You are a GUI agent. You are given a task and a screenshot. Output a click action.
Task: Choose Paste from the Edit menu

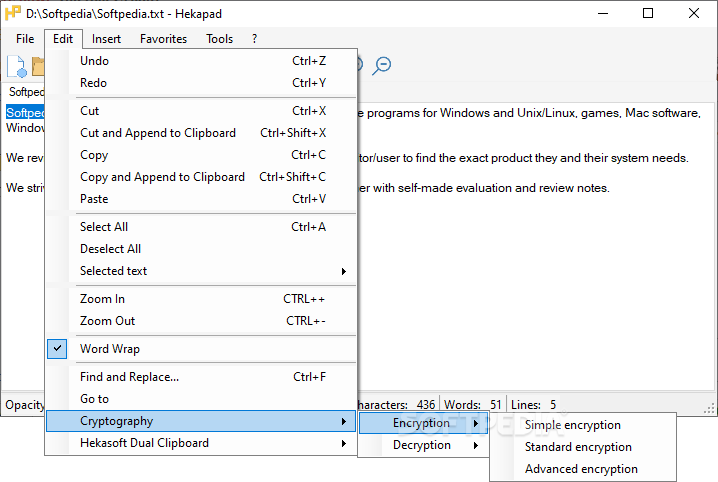[201, 199]
